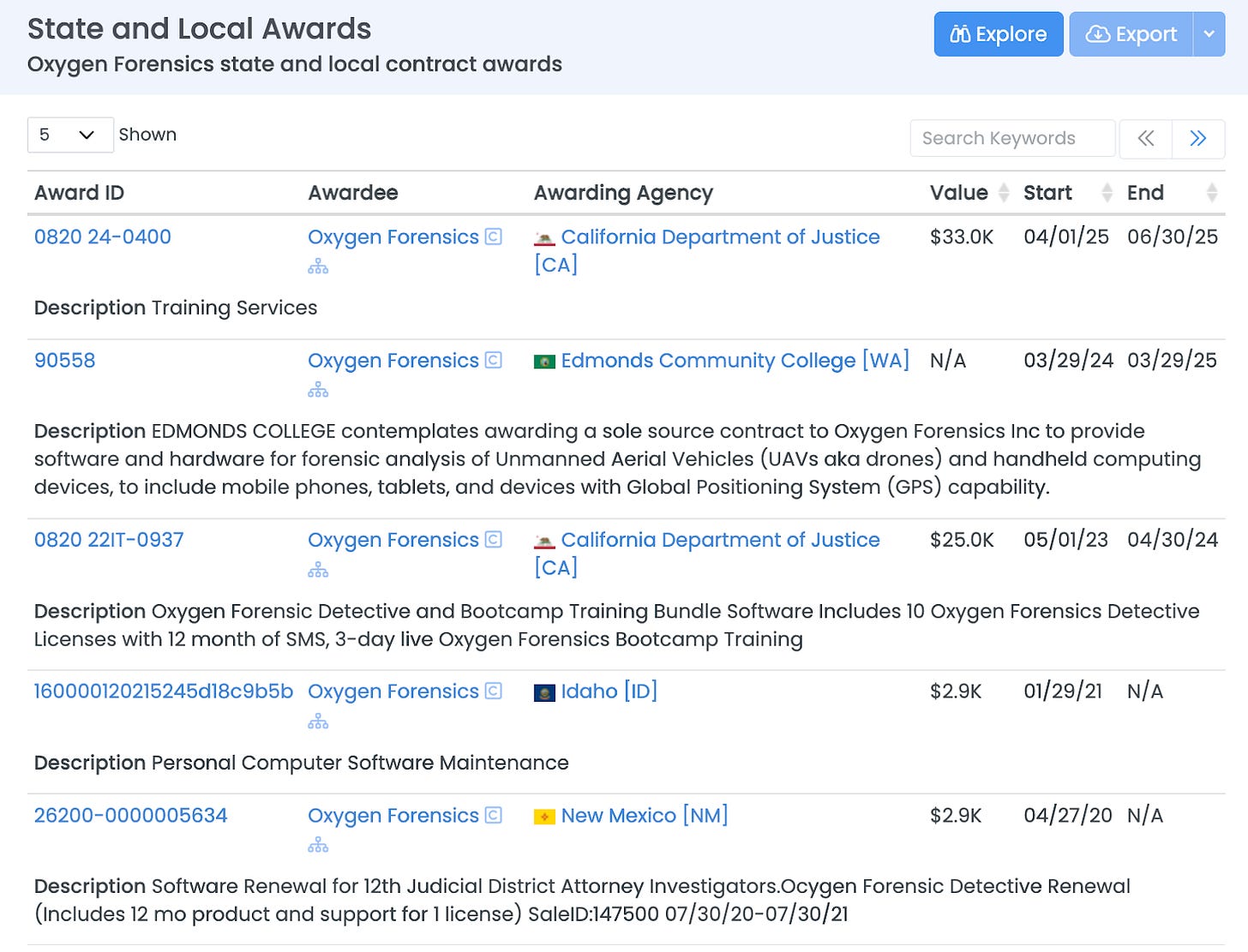Go to previous page with double-left arrows
This screenshot has height=952, width=1248.
click(1146, 138)
